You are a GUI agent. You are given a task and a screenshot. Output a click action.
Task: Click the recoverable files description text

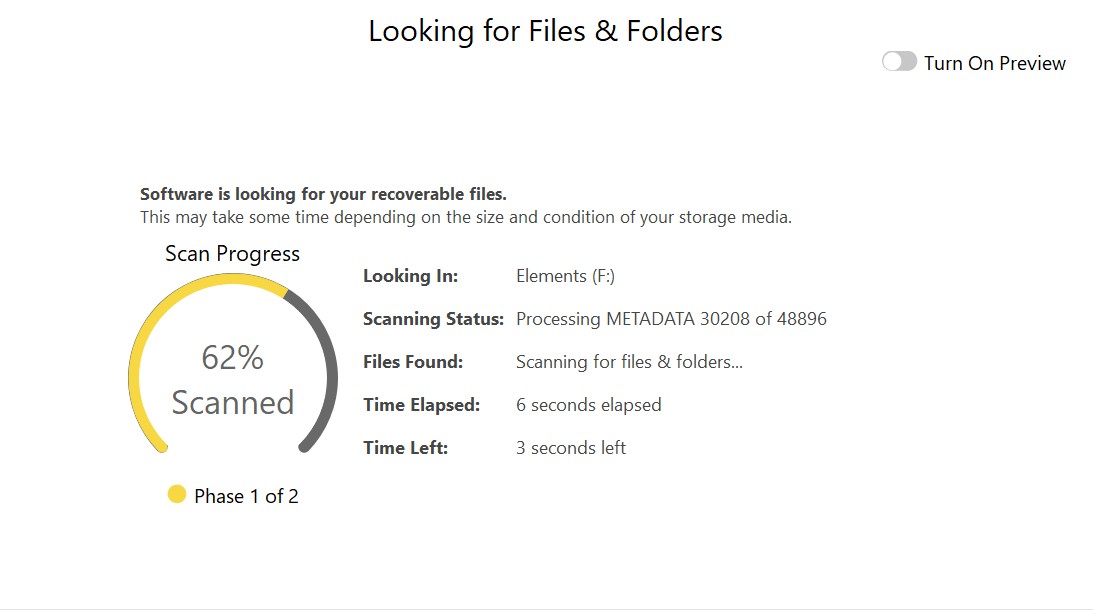pos(327,194)
